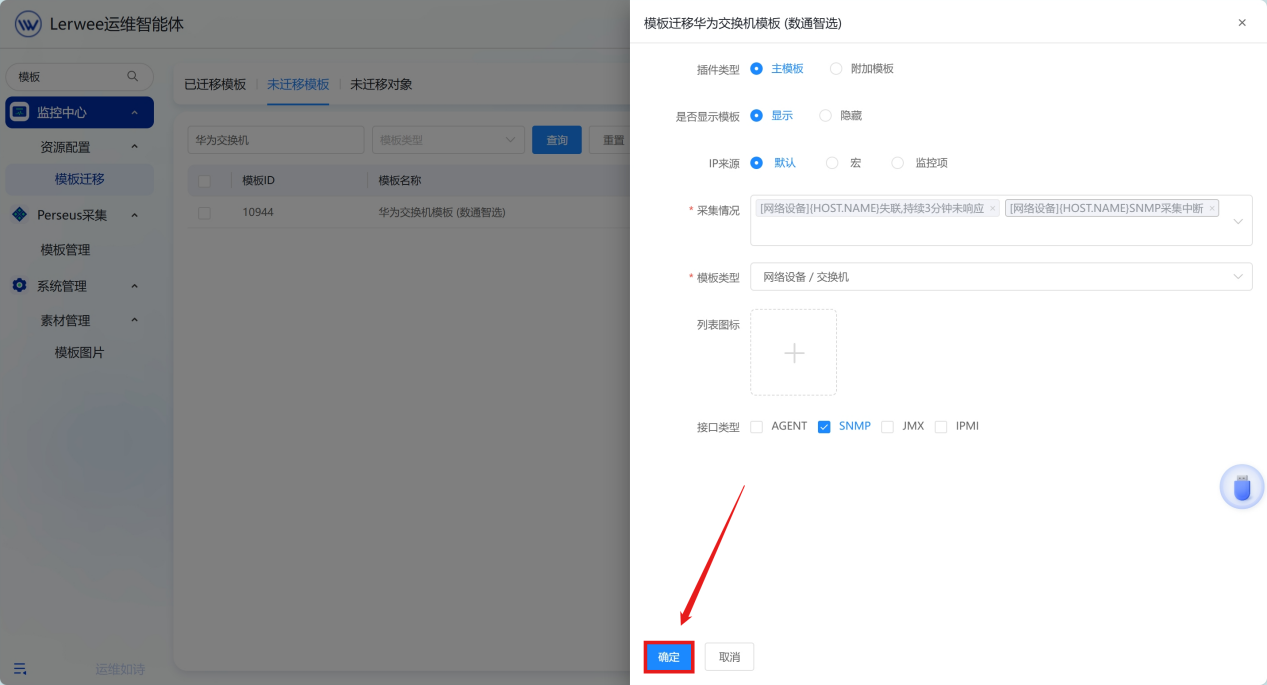Image resolution: width=1267 pixels, height=685 pixels.
Task: Open the 采集情况 multi-select dropdown arrow
Action: [x=1239, y=221]
